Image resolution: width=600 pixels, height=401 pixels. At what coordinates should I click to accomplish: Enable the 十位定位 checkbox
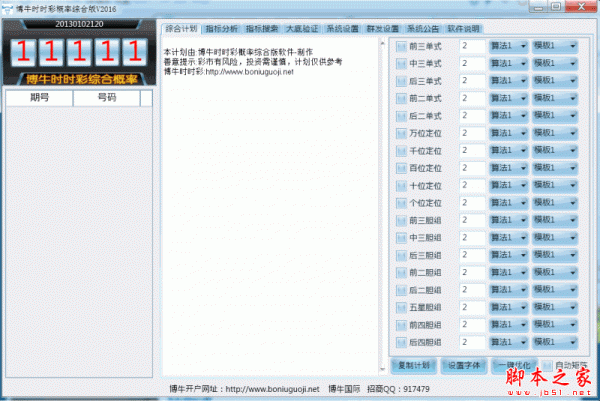pos(401,186)
